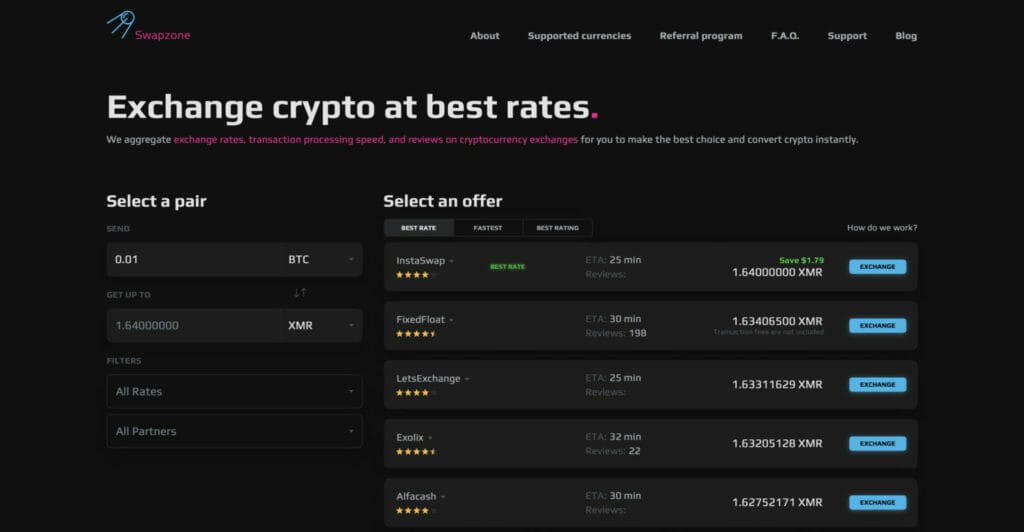Switch to the Fastest sorting tab
1024x532 pixels.
click(488, 228)
